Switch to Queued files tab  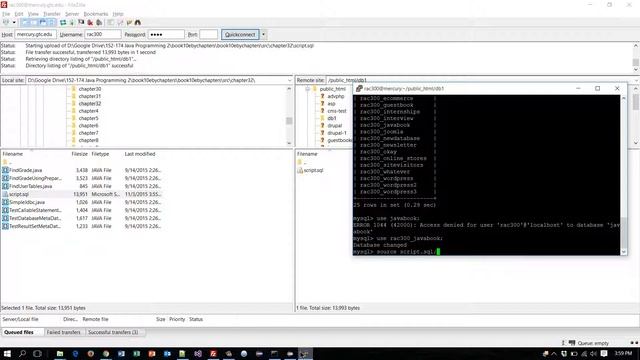pyautogui.click(x=19, y=333)
